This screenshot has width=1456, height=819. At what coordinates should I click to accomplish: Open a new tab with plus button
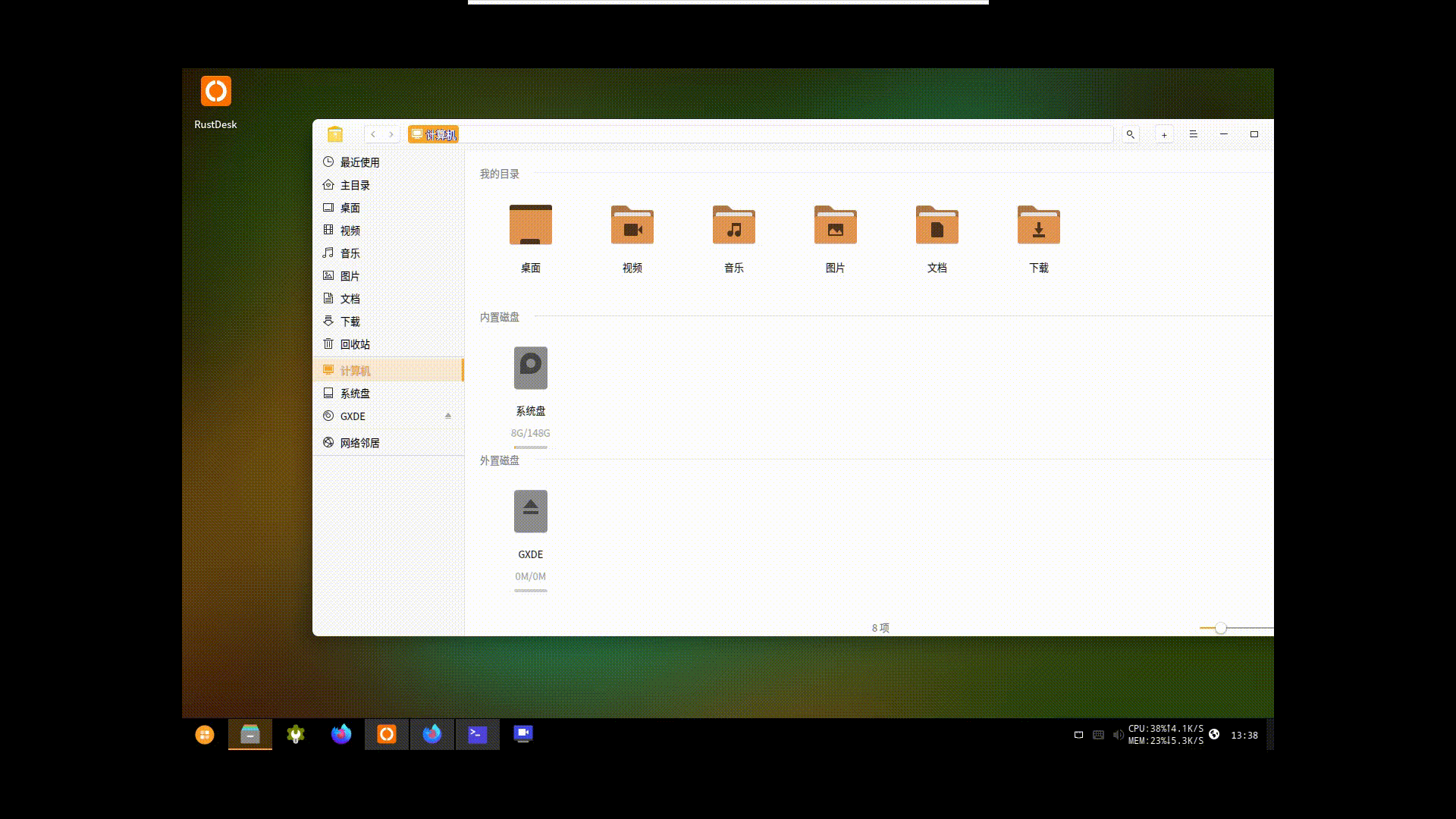coord(1164,134)
